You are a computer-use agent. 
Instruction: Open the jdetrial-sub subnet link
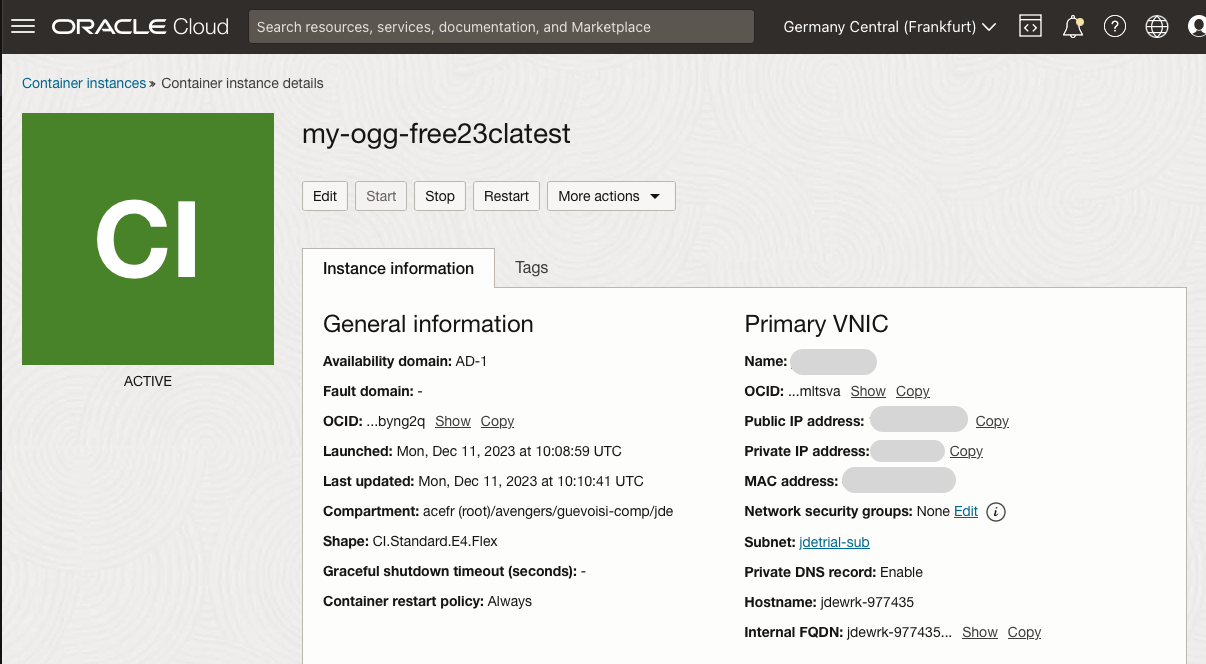coord(834,542)
